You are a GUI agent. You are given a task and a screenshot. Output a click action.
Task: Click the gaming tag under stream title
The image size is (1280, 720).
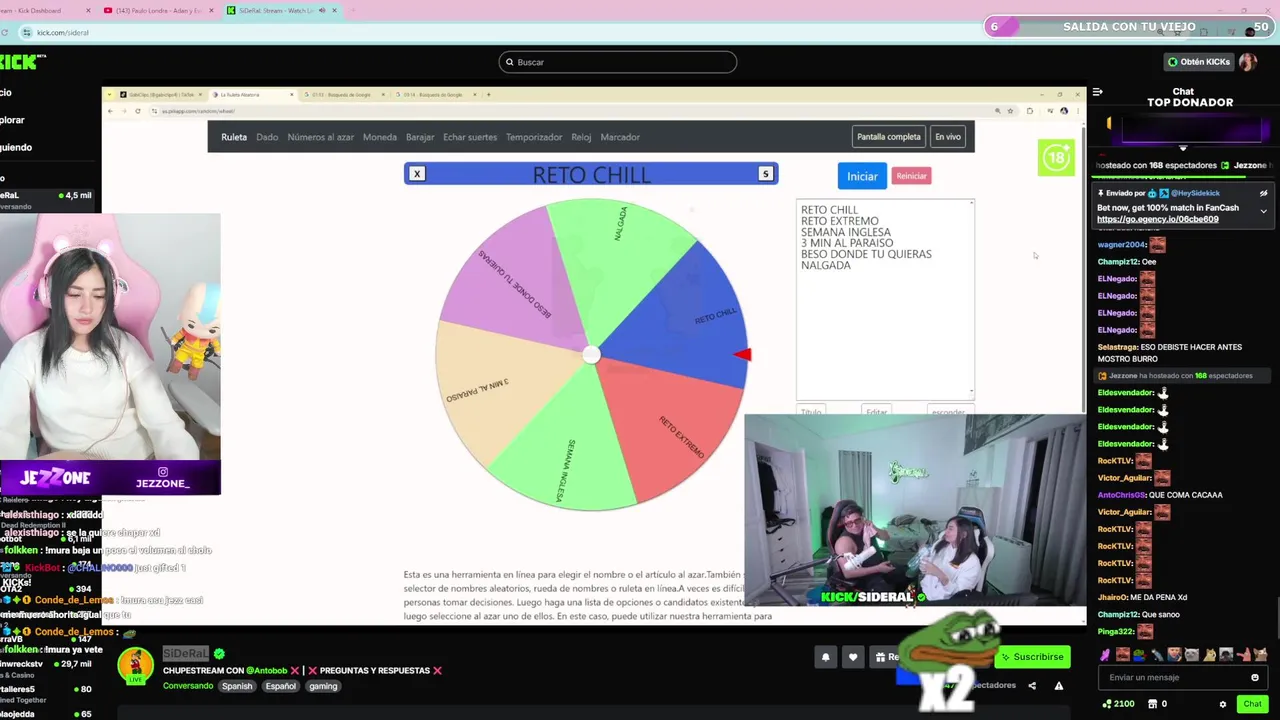(323, 686)
